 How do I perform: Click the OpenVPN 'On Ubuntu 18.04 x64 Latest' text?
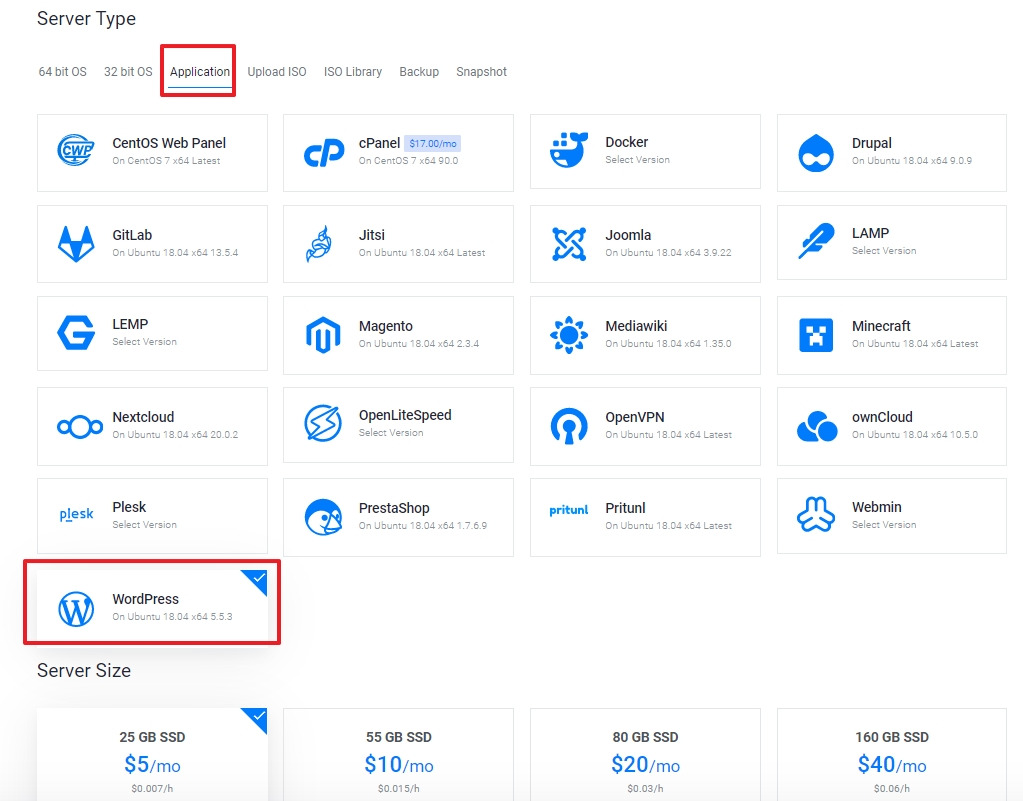click(x=668, y=434)
